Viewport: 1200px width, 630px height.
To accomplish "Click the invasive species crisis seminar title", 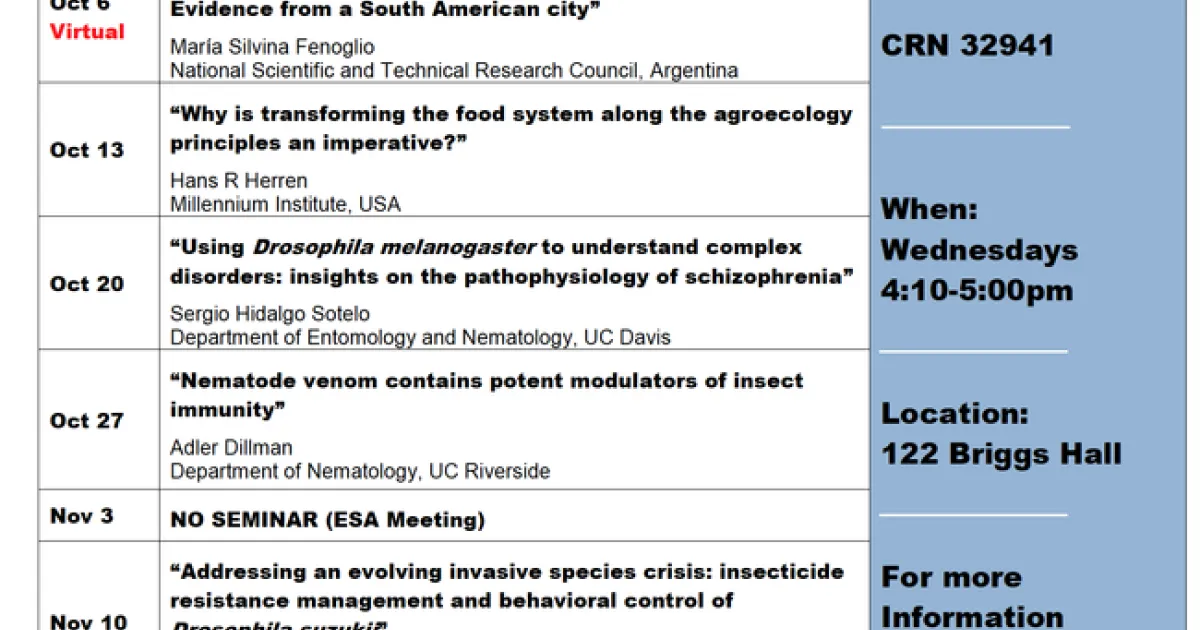I will (506, 586).
